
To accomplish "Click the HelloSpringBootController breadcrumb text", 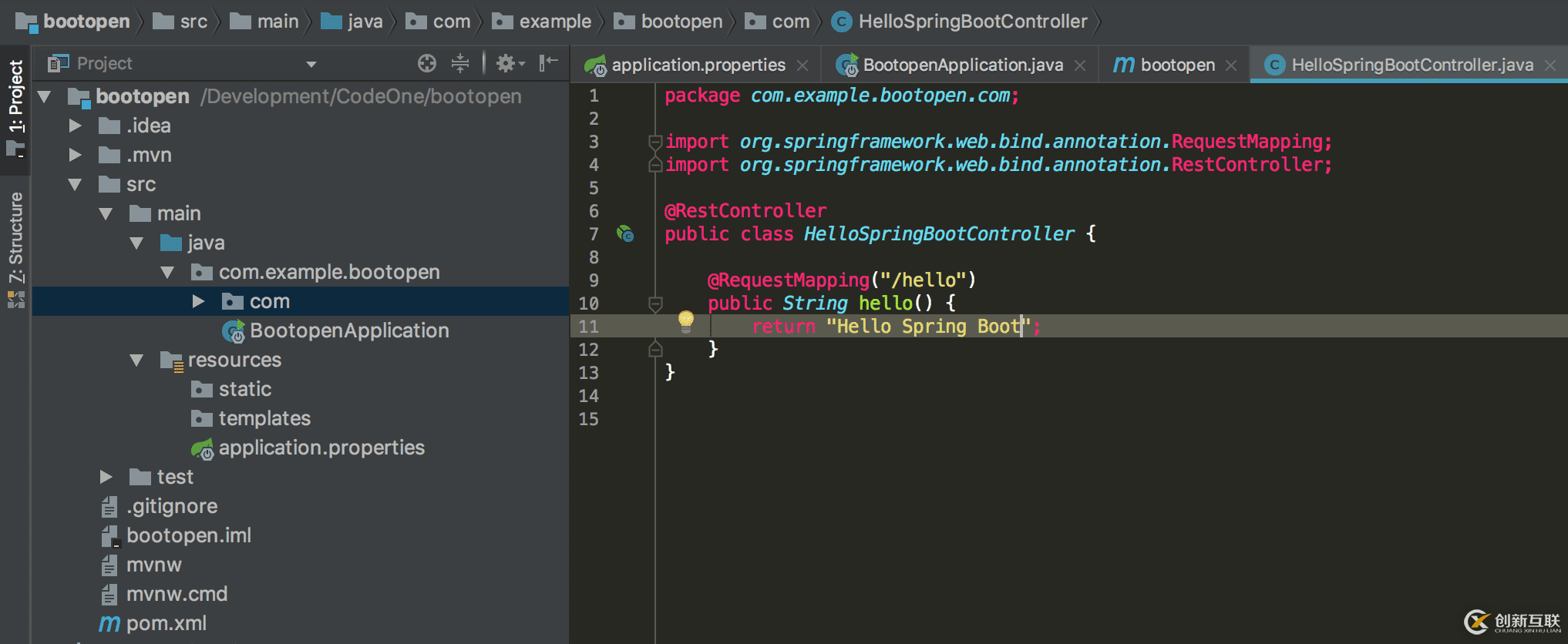I will [973, 22].
